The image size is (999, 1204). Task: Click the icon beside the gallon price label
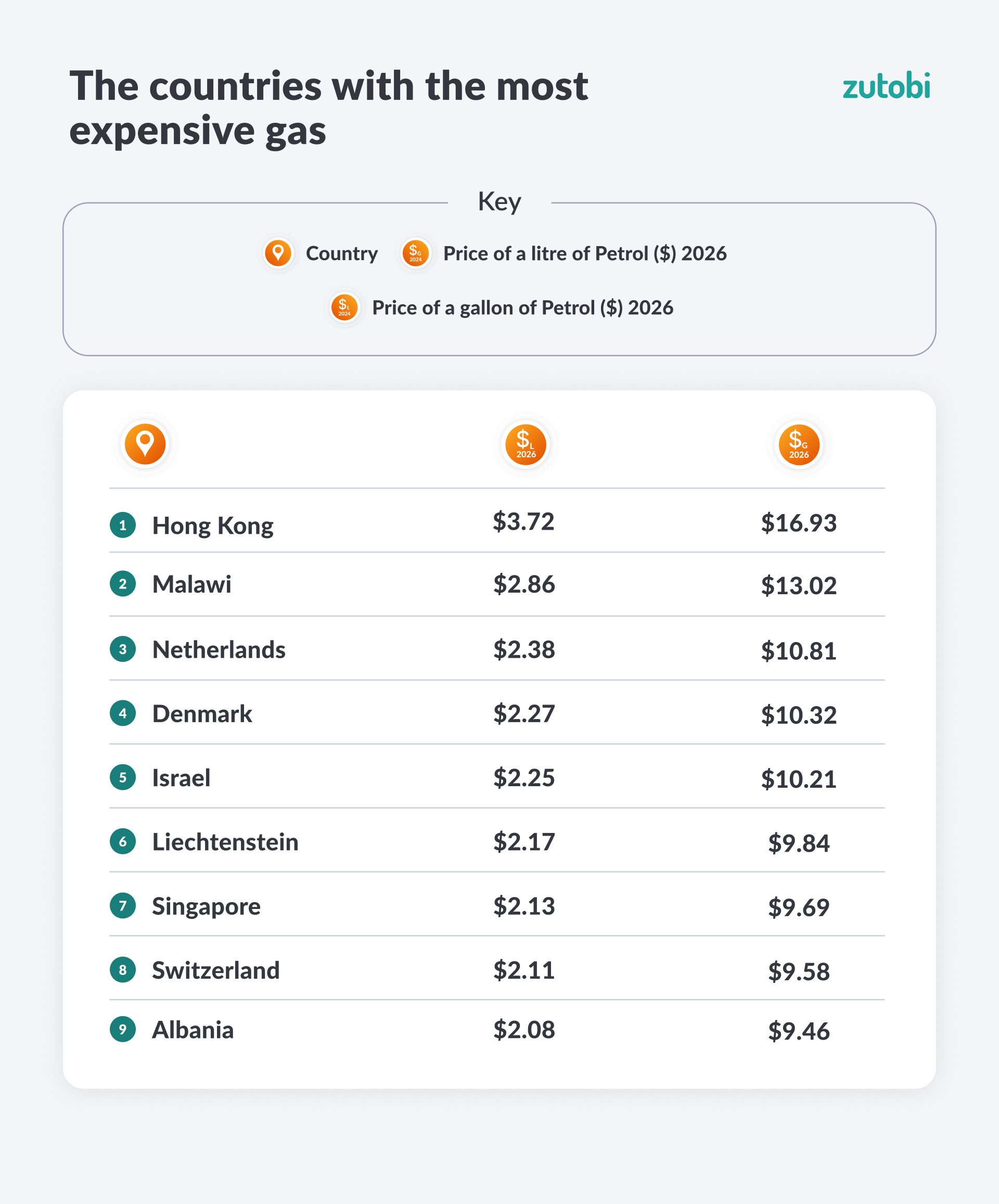tap(344, 308)
